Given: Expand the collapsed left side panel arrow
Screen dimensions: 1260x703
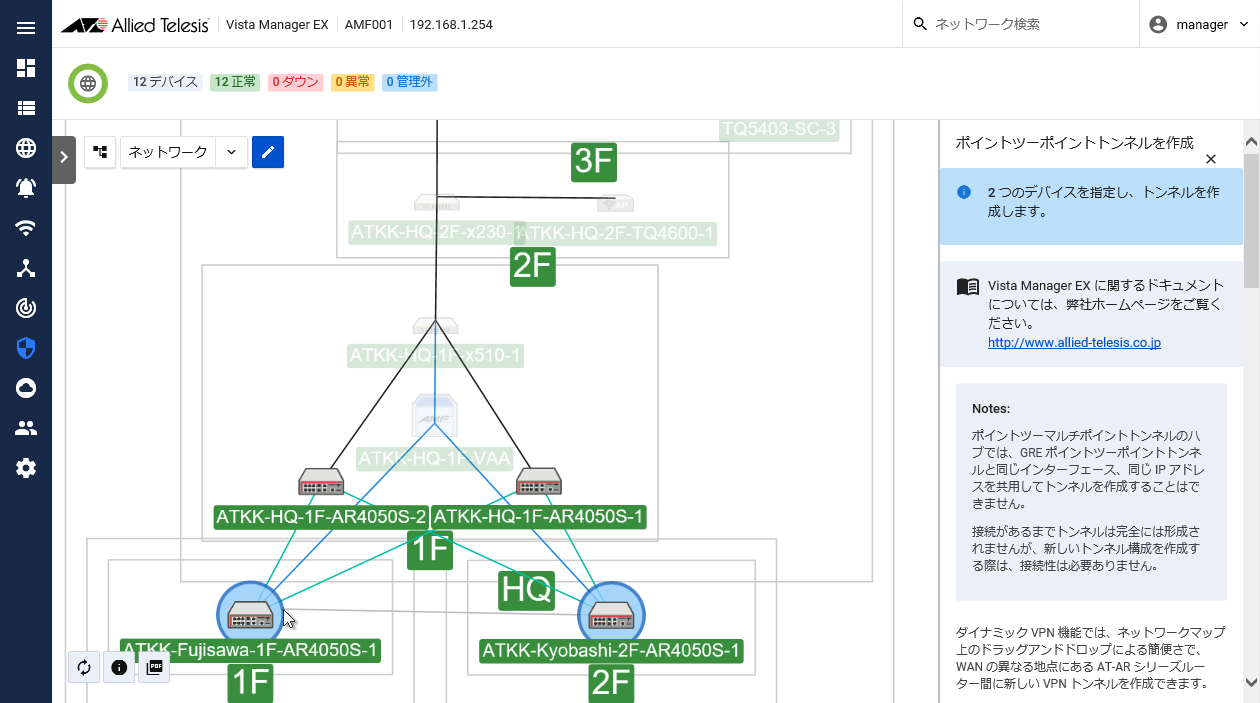Looking at the screenshot, I should pos(64,157).
